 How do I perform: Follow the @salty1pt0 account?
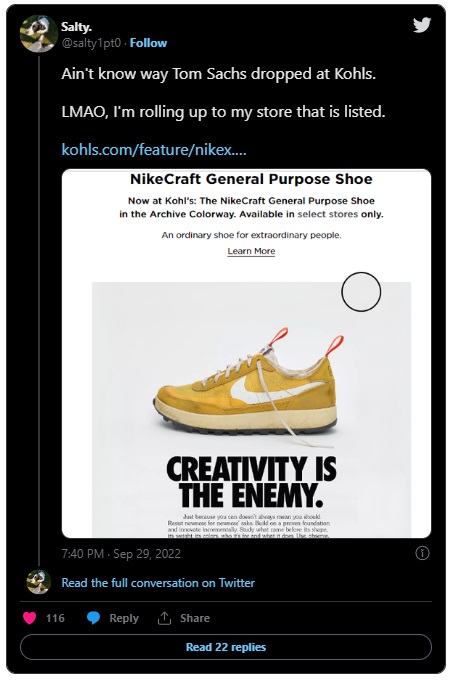coord(148,43)
